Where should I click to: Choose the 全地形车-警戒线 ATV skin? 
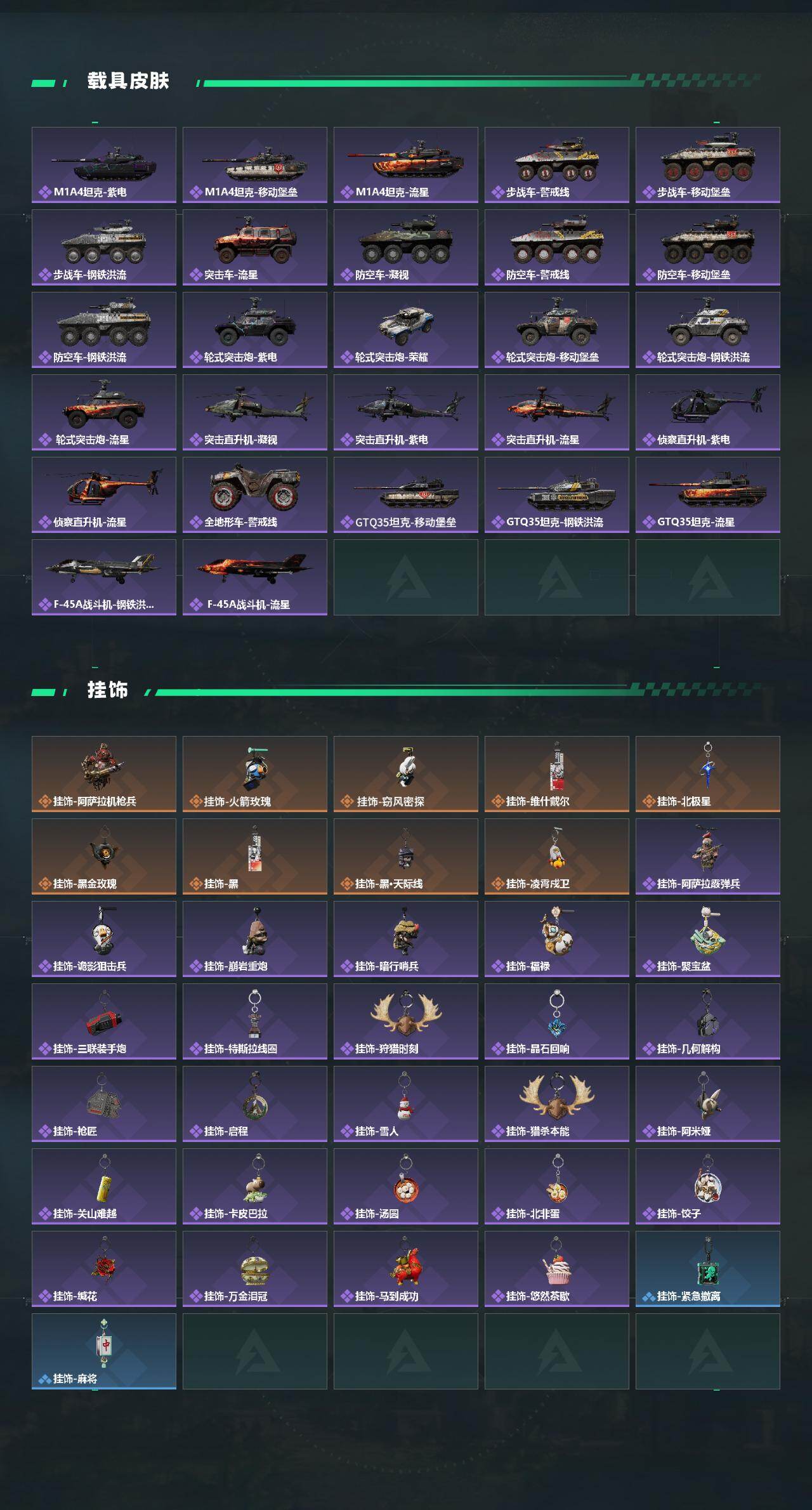[255, 495]
